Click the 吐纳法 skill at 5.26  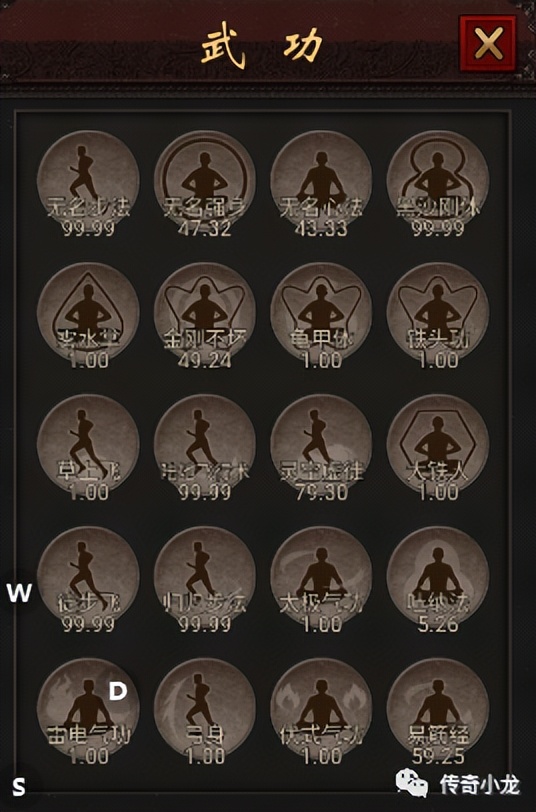(x=438, y=577)
